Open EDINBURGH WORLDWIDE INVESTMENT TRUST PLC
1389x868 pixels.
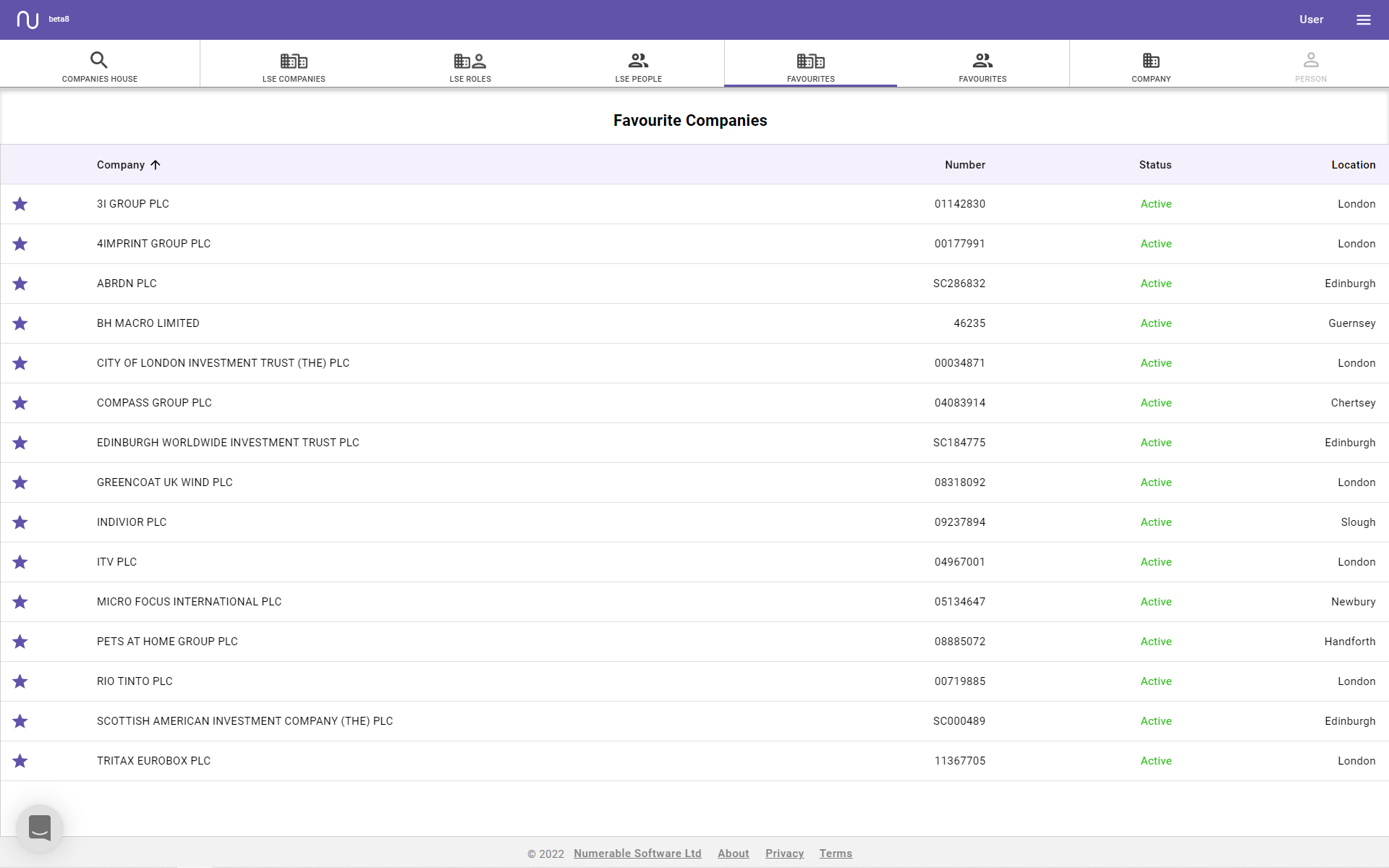pos(228,443)
